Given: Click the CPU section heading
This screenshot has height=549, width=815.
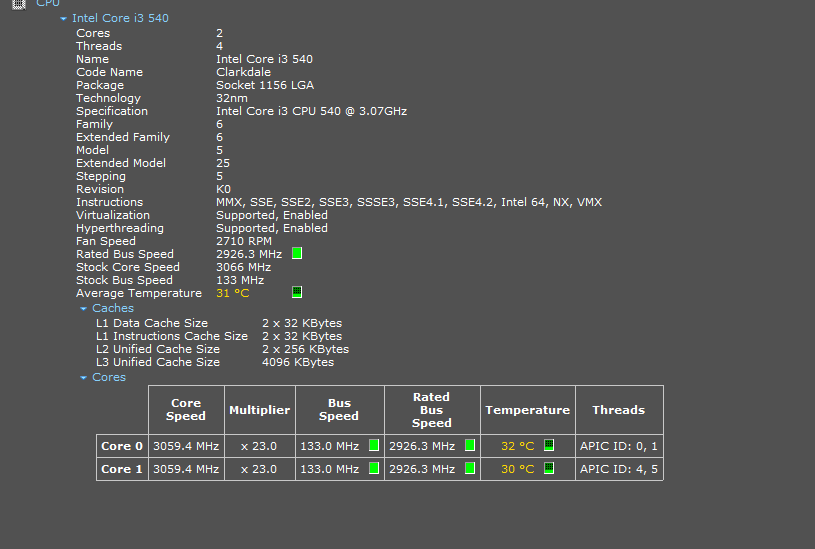Looking at the screenshot, I should pos(48,4).
